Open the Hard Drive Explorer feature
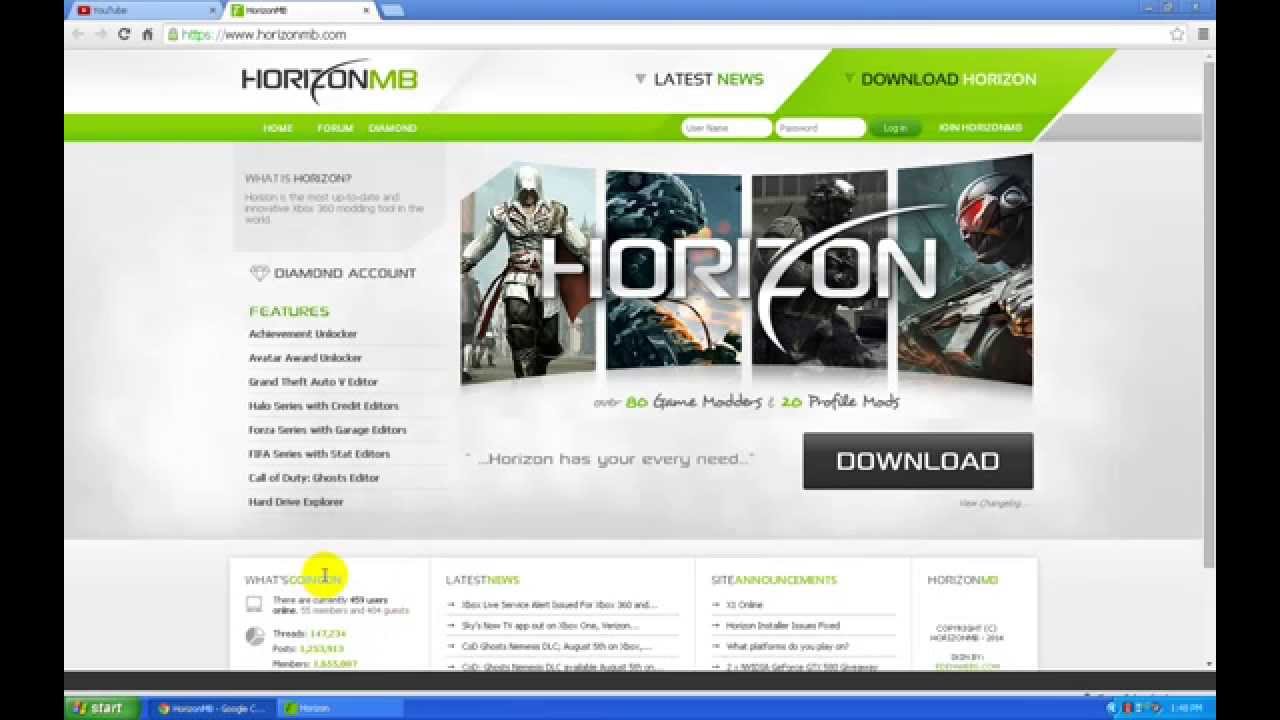1280x720 pixels. click(x=296, y=502)
